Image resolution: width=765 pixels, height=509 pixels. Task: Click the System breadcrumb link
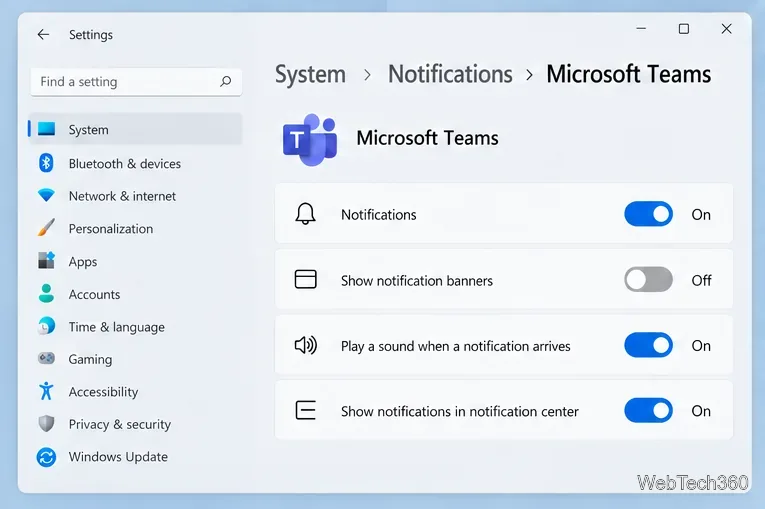pyautogui.click(x=310, y=75)
